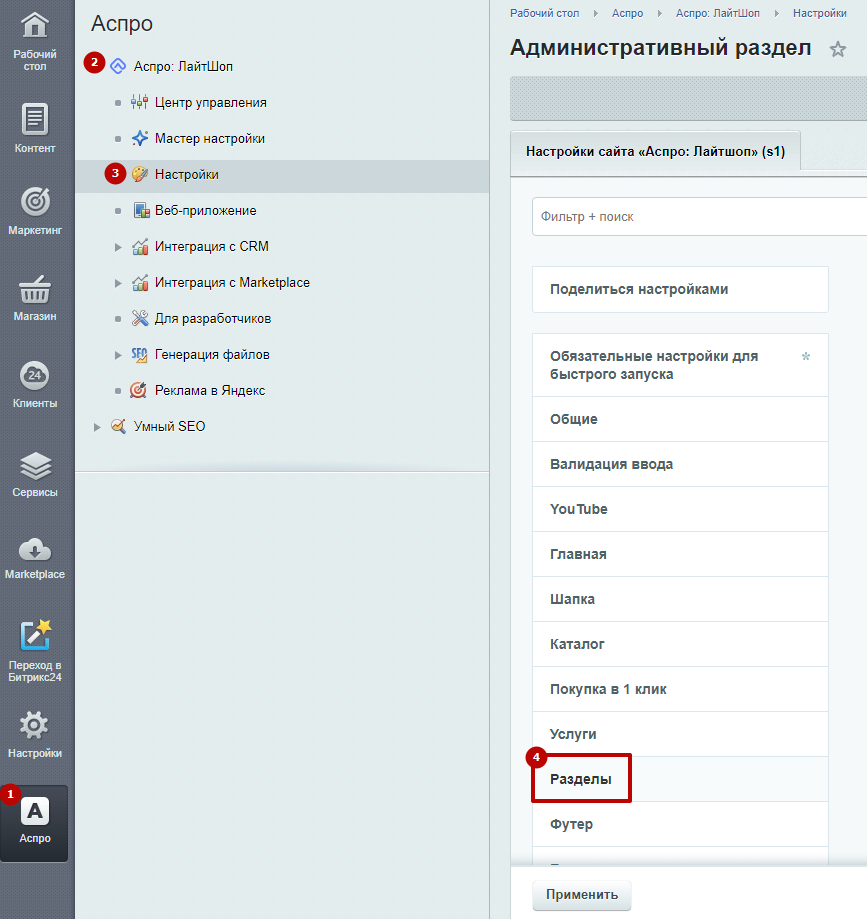867x919 pixels.
Task: Select Обязательные настройки для быстрого запуска
Action: pos(680,365)
